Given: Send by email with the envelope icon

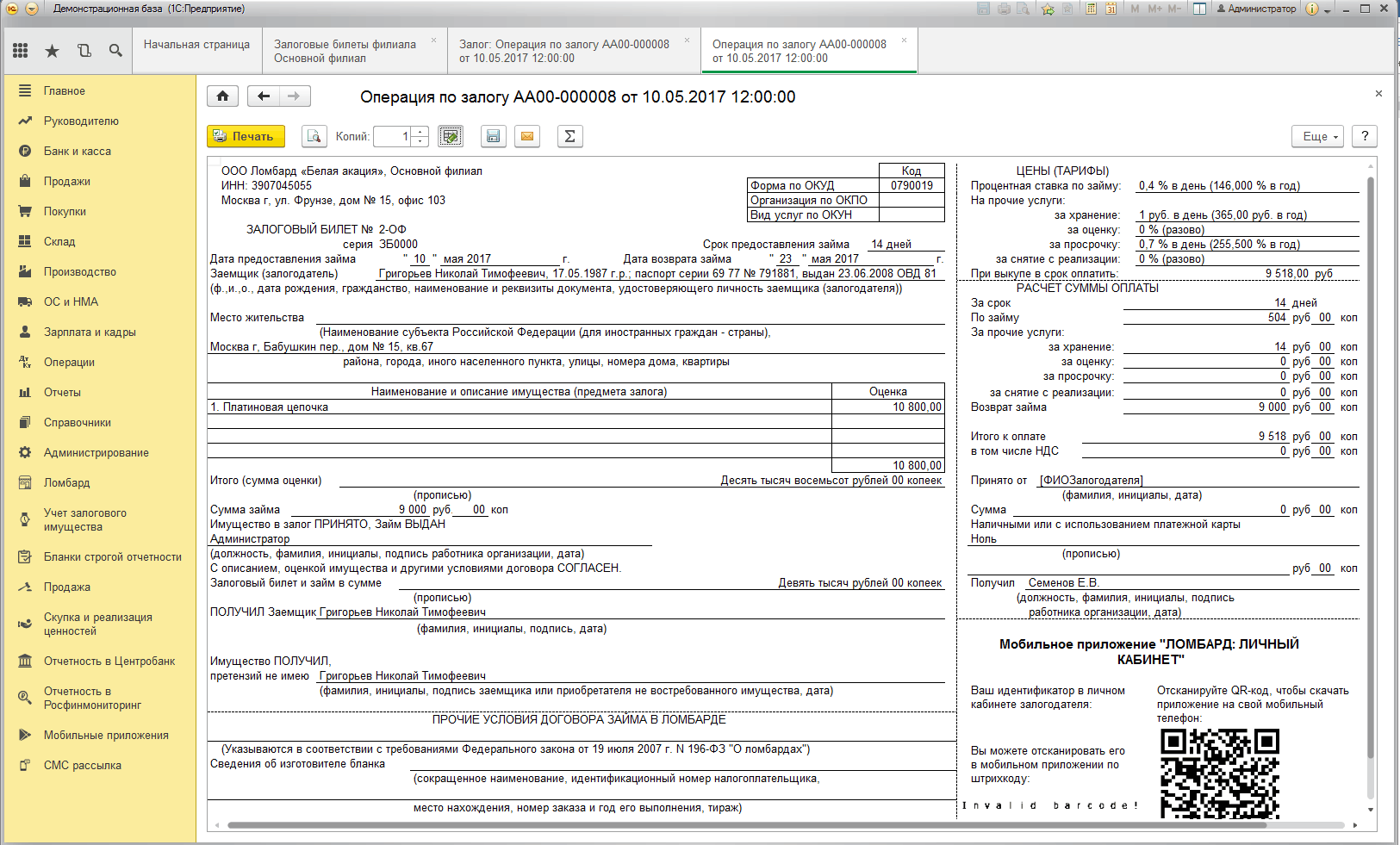Looking at the screenshot, I should (527, 136).
